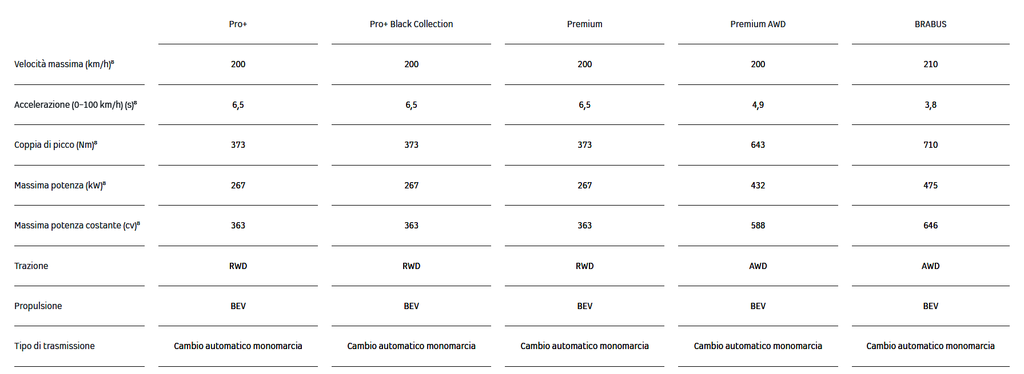Select the Pro+ Black Collection header
This screenshot has height=374, width=1024.
(x=411, y=24)
